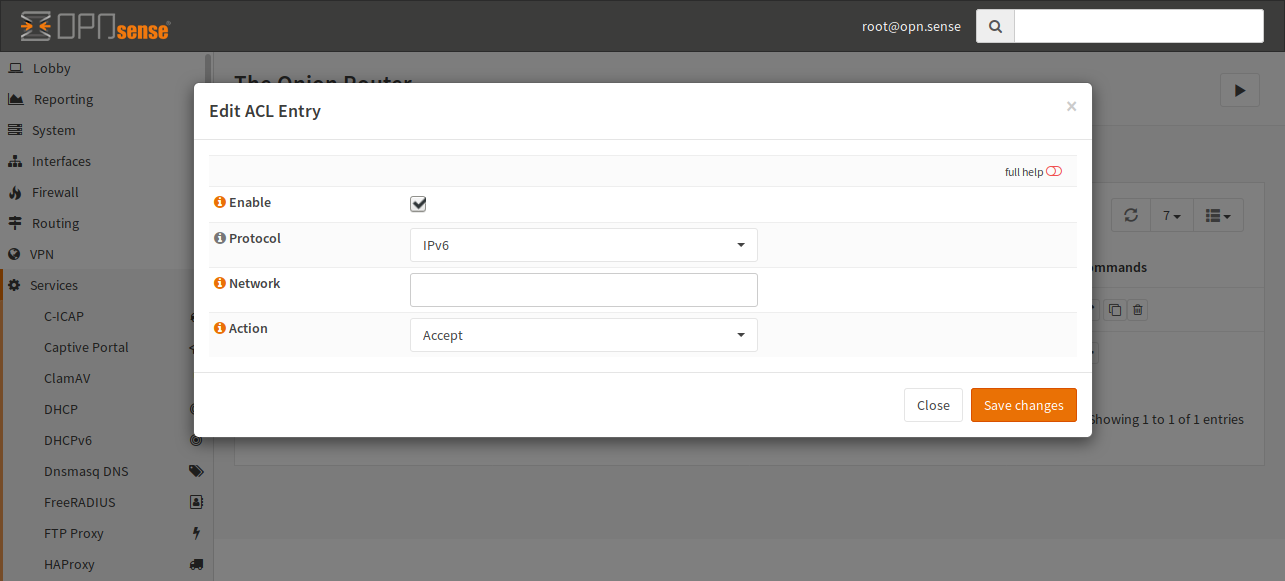Click the refresh grid icon
Image resolution: width=1285 pixels, height=581 pixels.
tap(1131, 215)
